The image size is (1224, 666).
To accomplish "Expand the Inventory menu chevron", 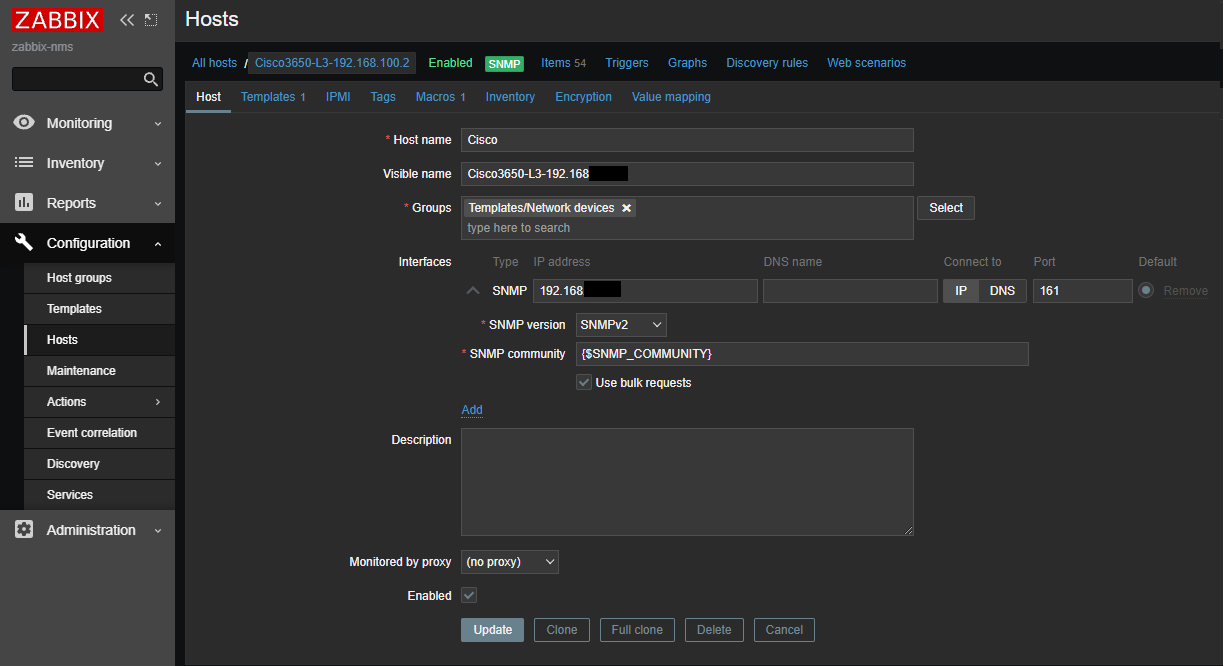I will [x=158, y=164].
